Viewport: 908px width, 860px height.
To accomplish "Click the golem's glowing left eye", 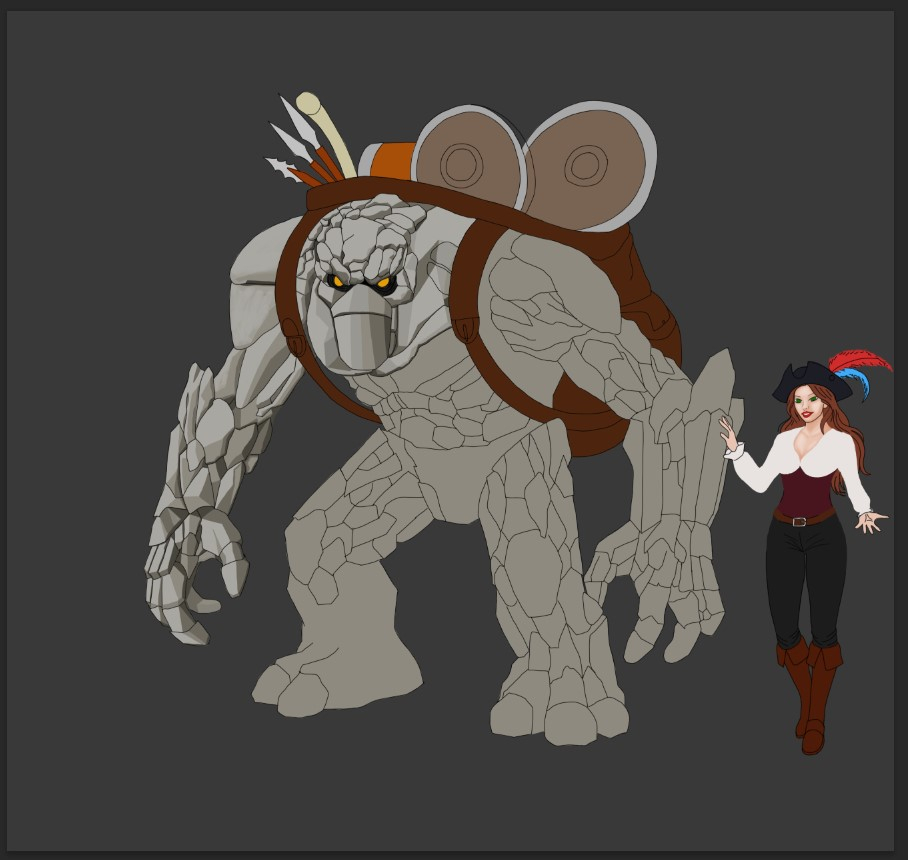I will [338, 282].
